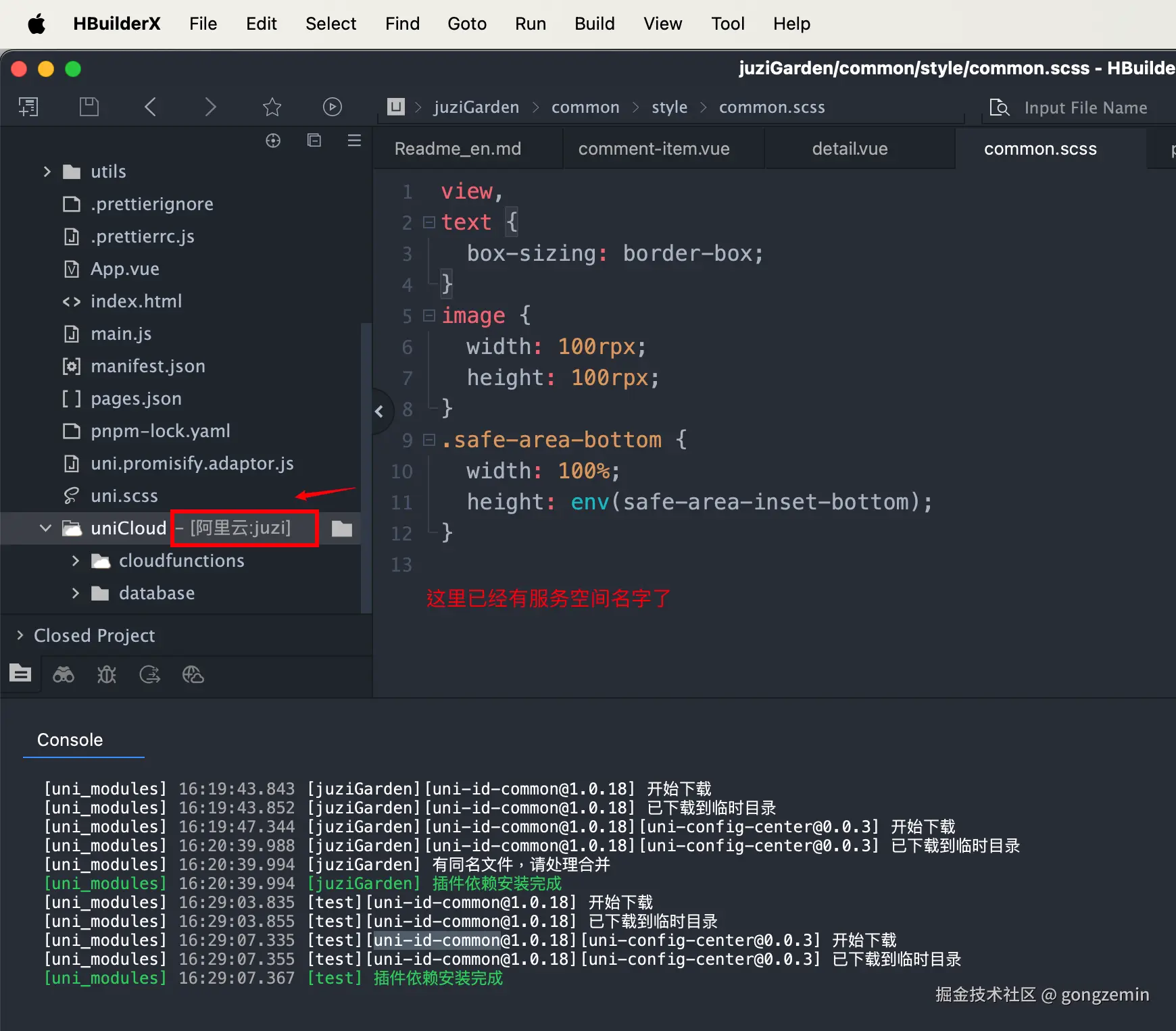The image size is (1176, 1031).
Task: Open the View menu
Action: [x=662, y=24]
